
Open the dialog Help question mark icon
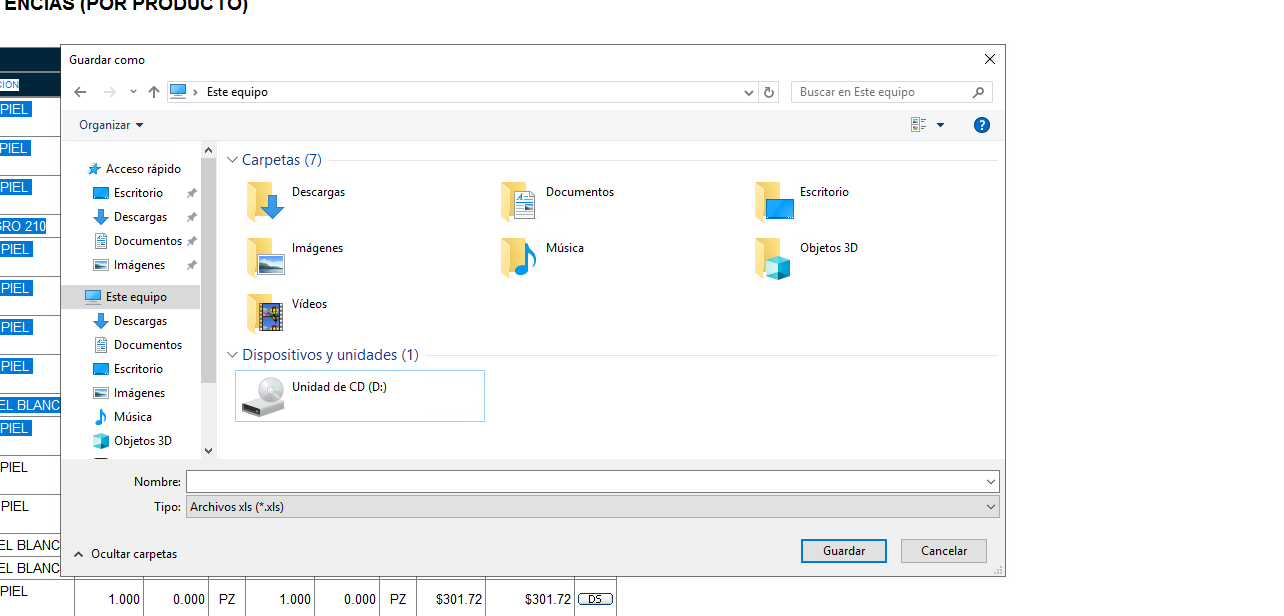click(x=981, y=125)
